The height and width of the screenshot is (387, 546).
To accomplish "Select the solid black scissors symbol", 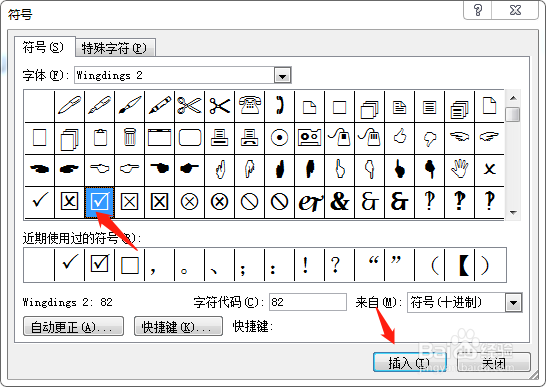I will [x=219, y=106].
